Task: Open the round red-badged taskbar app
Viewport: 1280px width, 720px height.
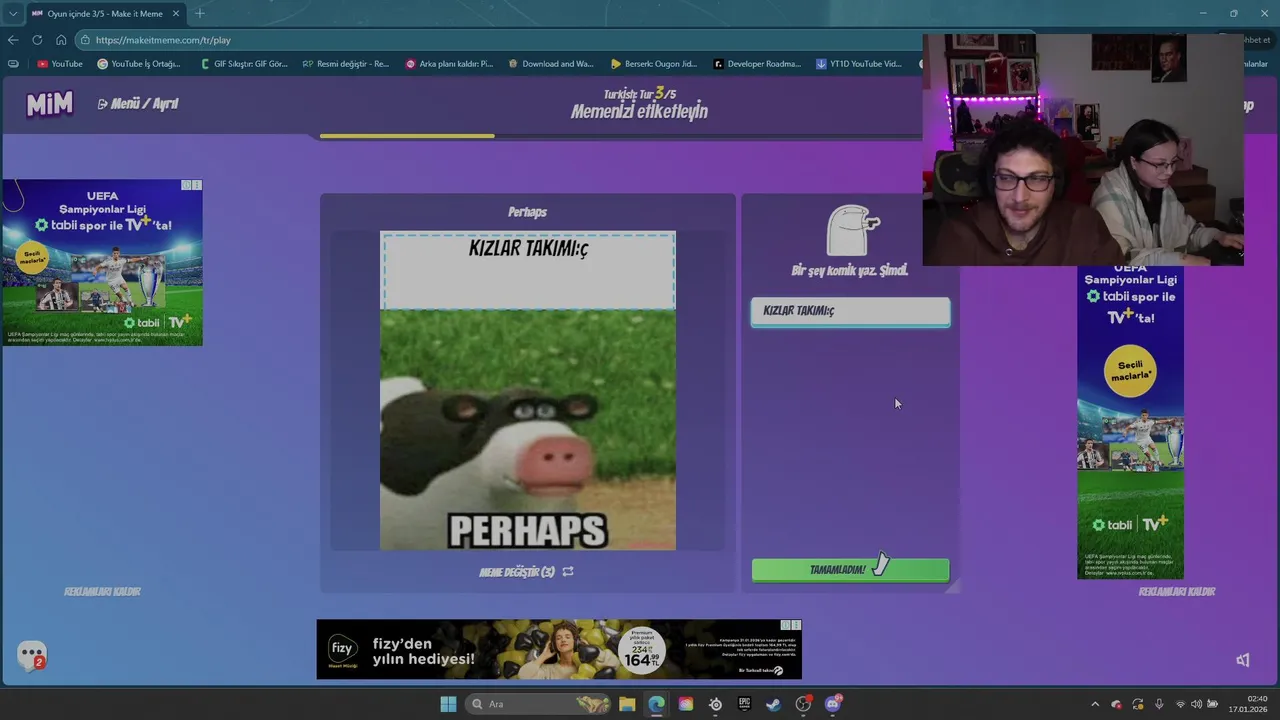Action: 803,704
